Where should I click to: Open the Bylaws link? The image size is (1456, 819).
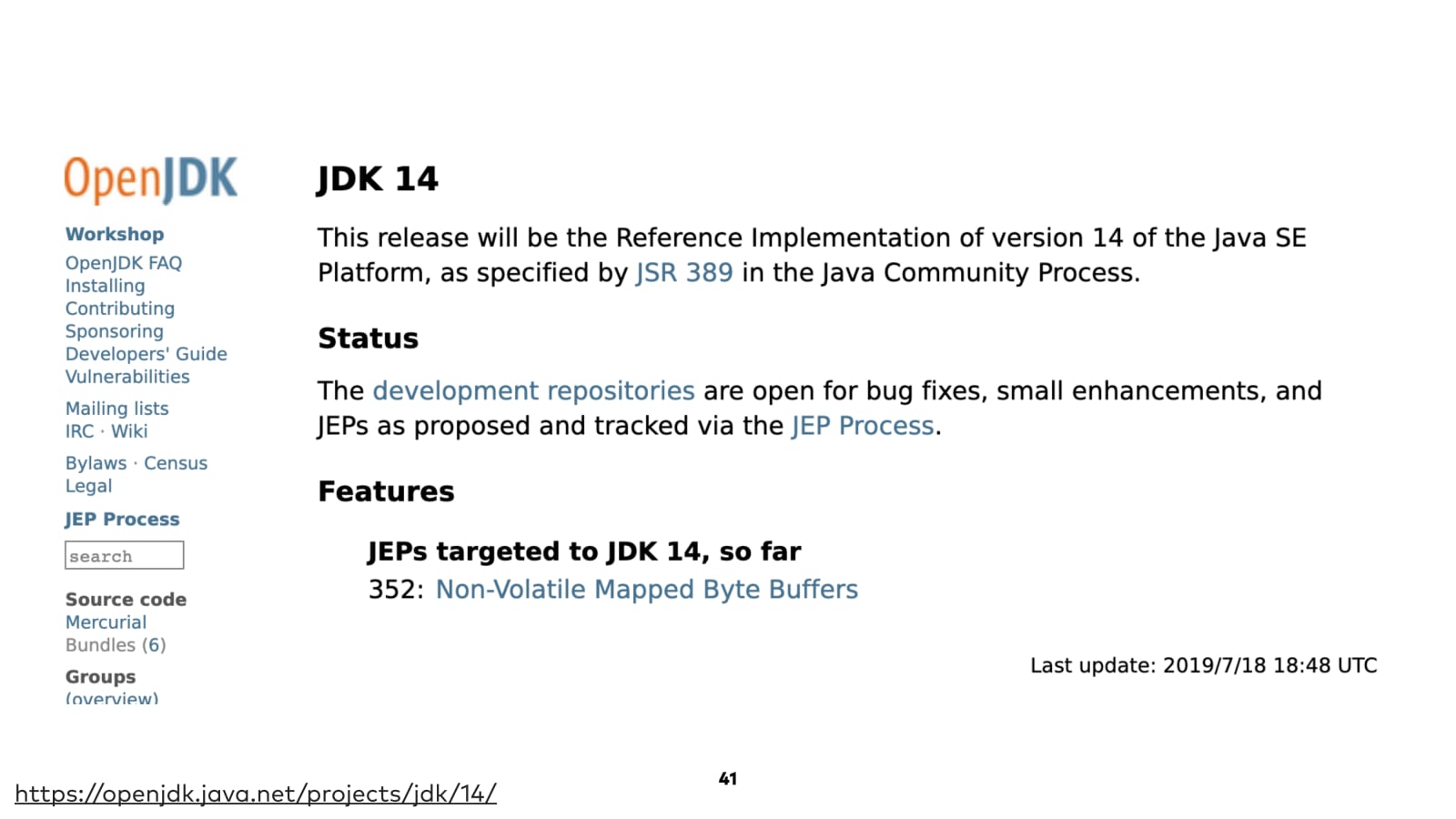click(96, 463)
